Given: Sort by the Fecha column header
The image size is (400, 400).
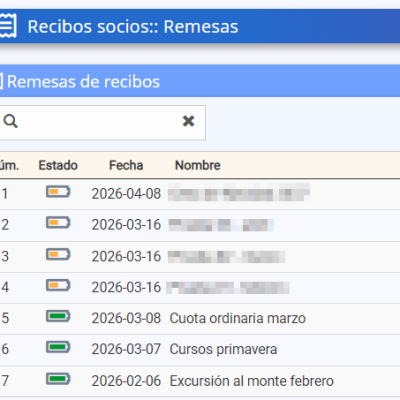Looking at the screenshot, I should pos(126,165).
